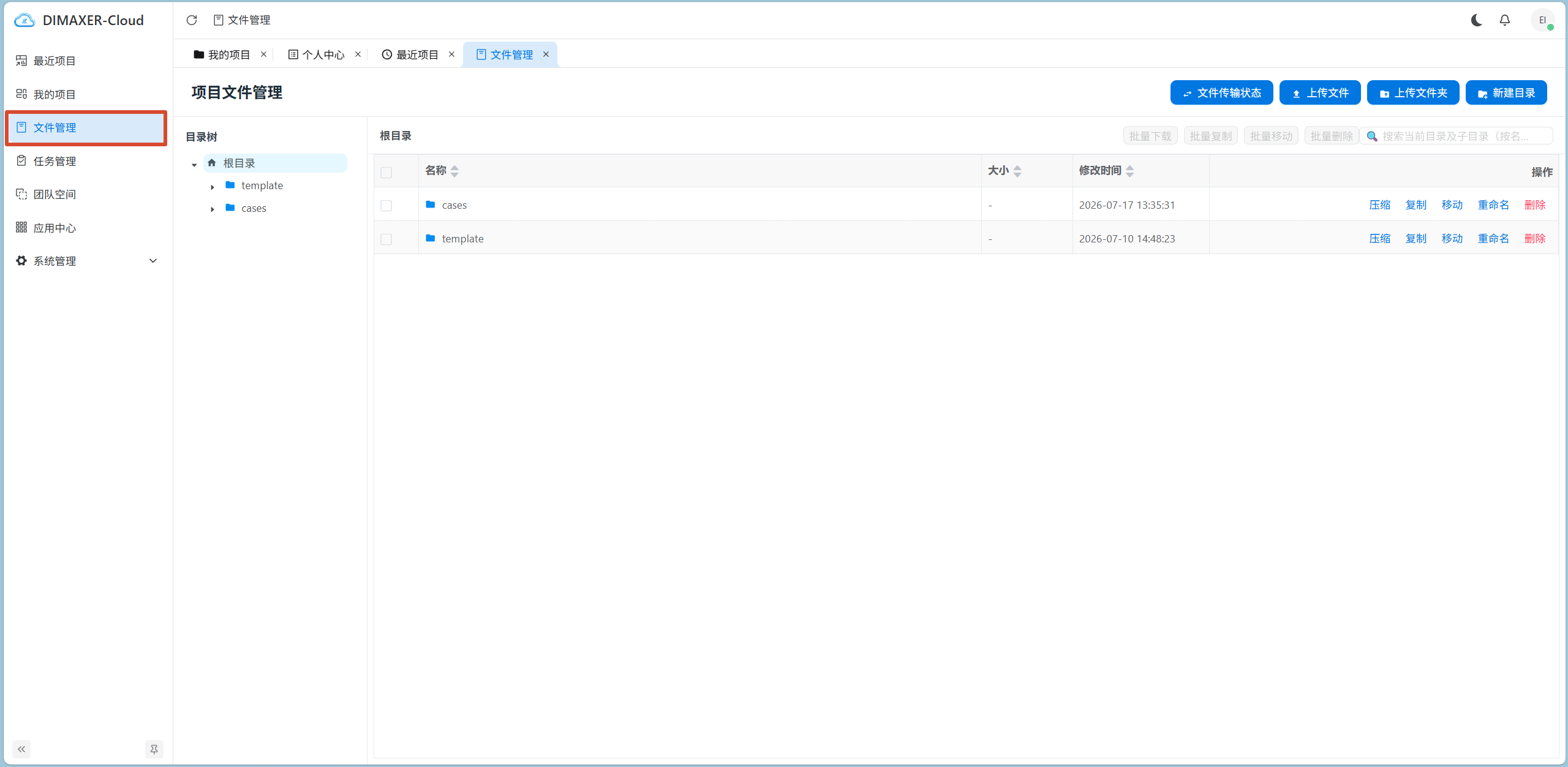Viewport: 1568px width, 767px height.
Task: Switch to the 我的项目 tab
Action: pos(222,54)
